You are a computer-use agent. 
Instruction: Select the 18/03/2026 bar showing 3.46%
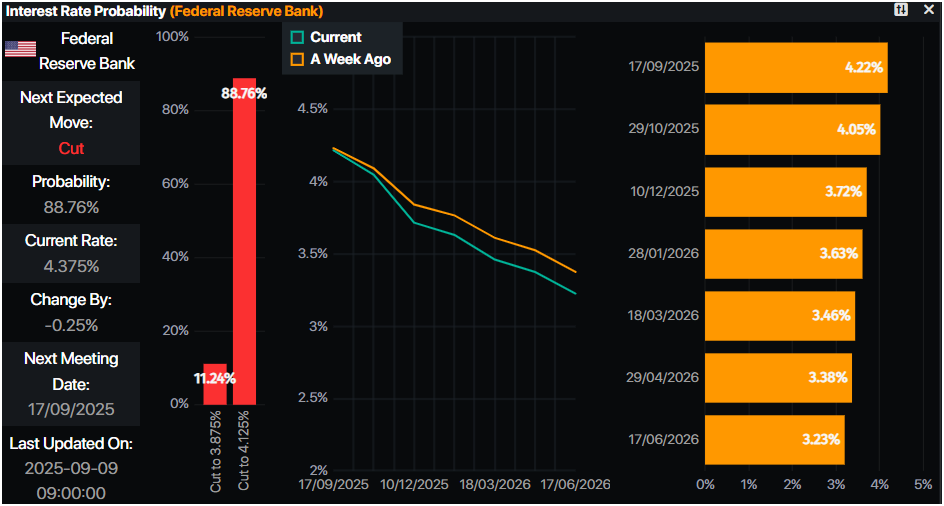coord(779,315)
